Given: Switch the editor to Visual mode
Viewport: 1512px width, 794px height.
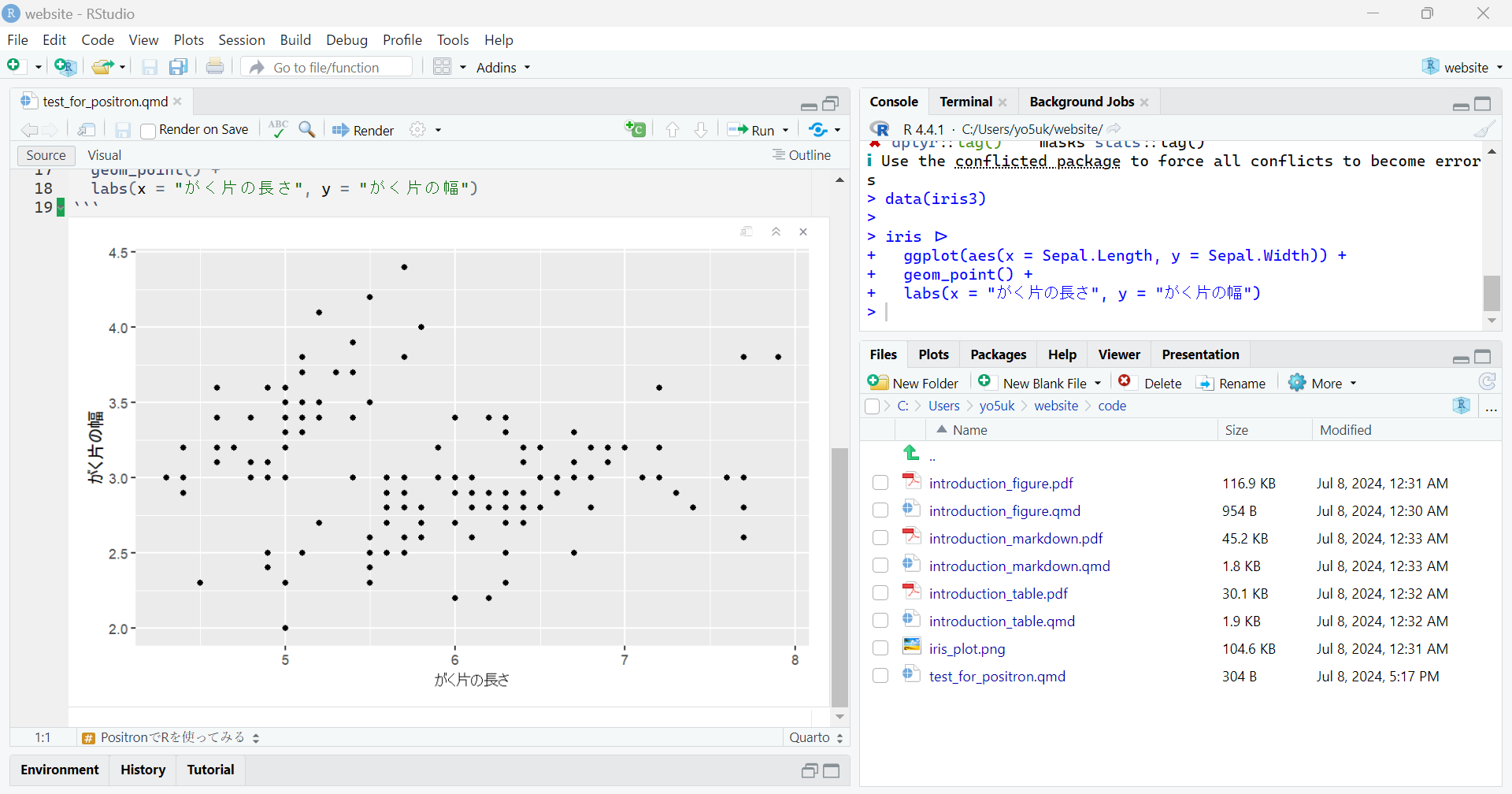Looking at the screenshot, I should [x=104, y=155].
